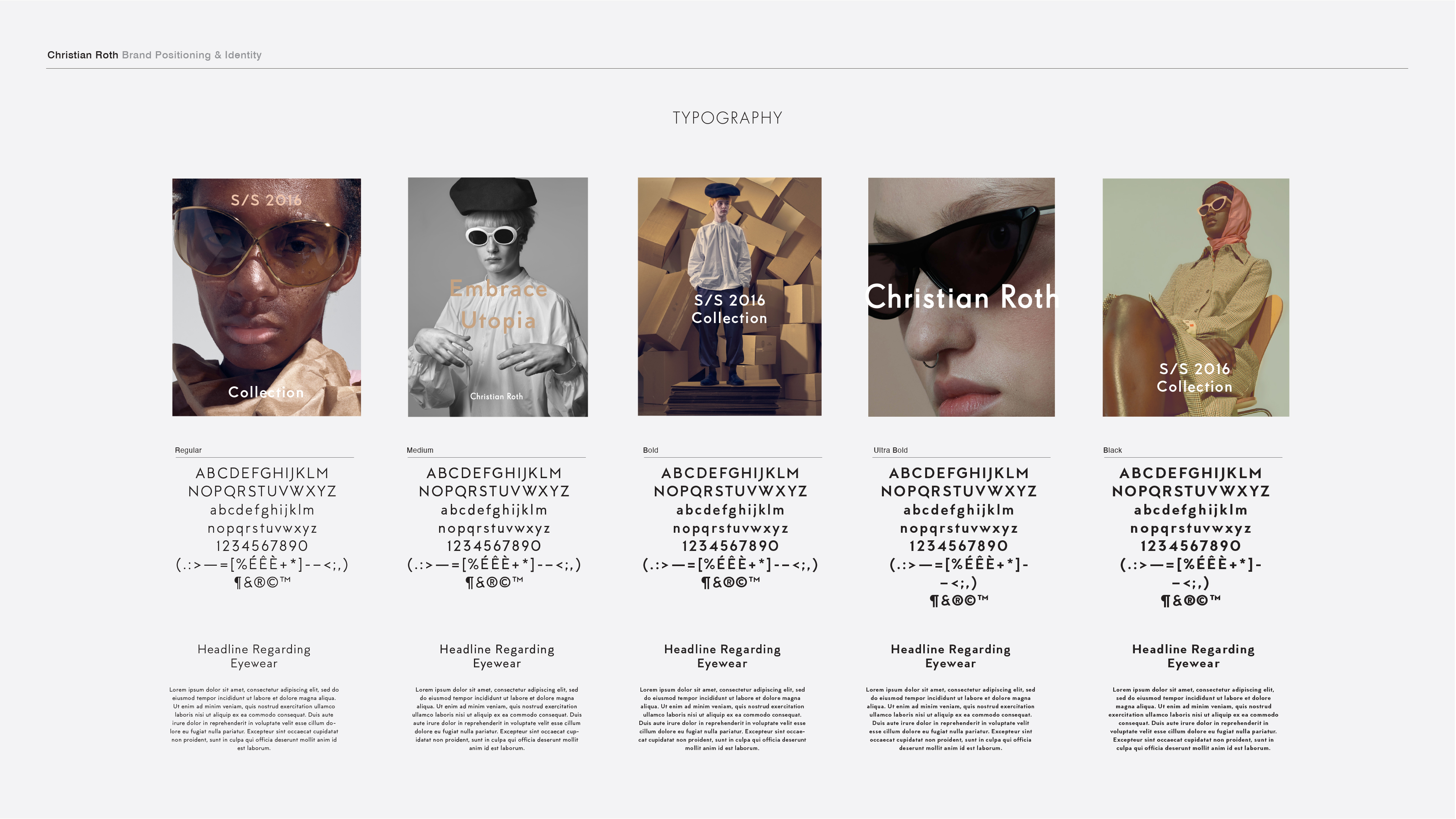The height and width of the screenshot is (819, 1456).
Task: Click the Lorem ipsum paragraph in Ultra Bold column
Action: pos(951,719)
